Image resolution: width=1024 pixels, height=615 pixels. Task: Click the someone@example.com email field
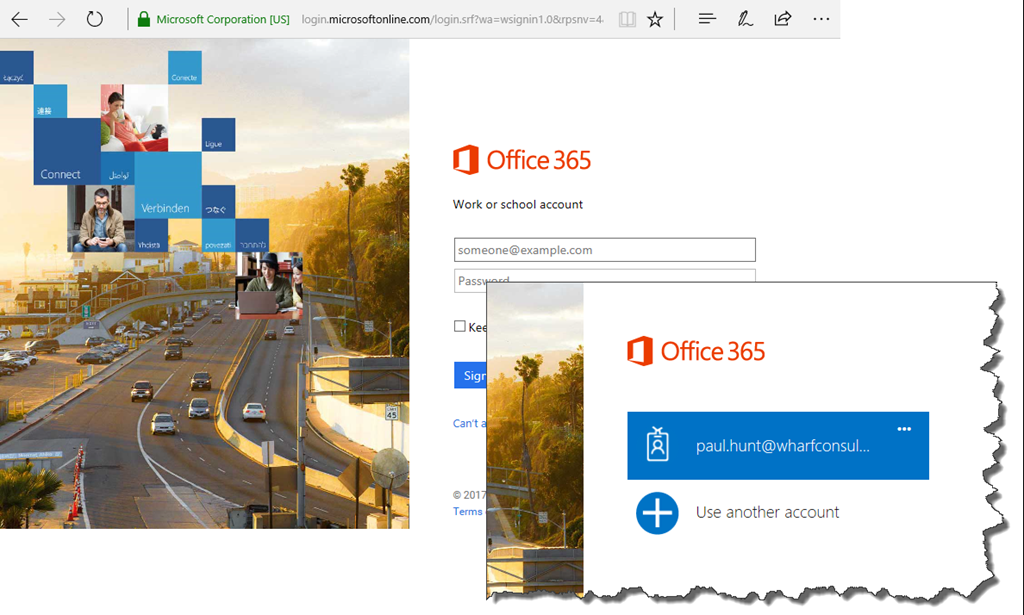pos(604,250)
